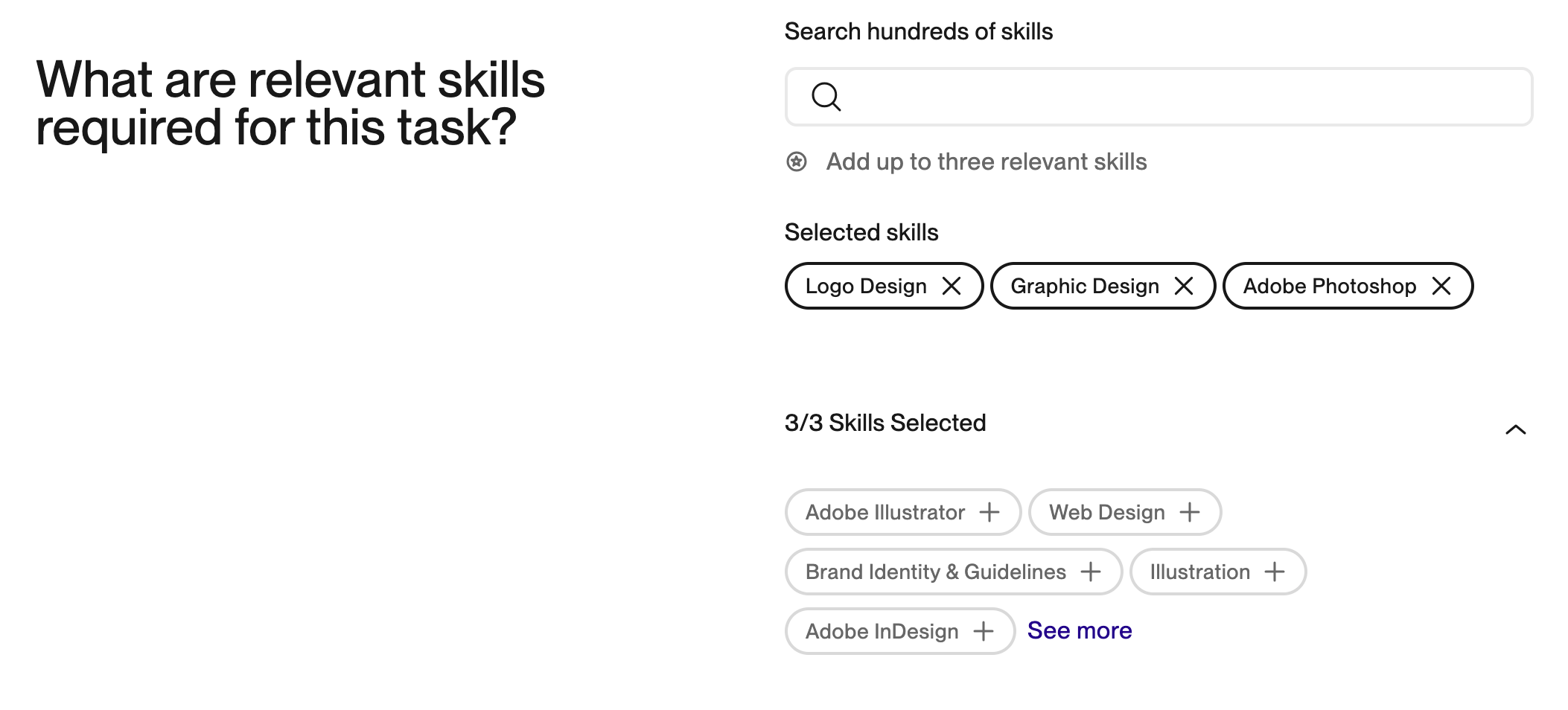Remove Graphic Design via its X icon
Screen dimensions: 1568x710
click(1184, 286)
